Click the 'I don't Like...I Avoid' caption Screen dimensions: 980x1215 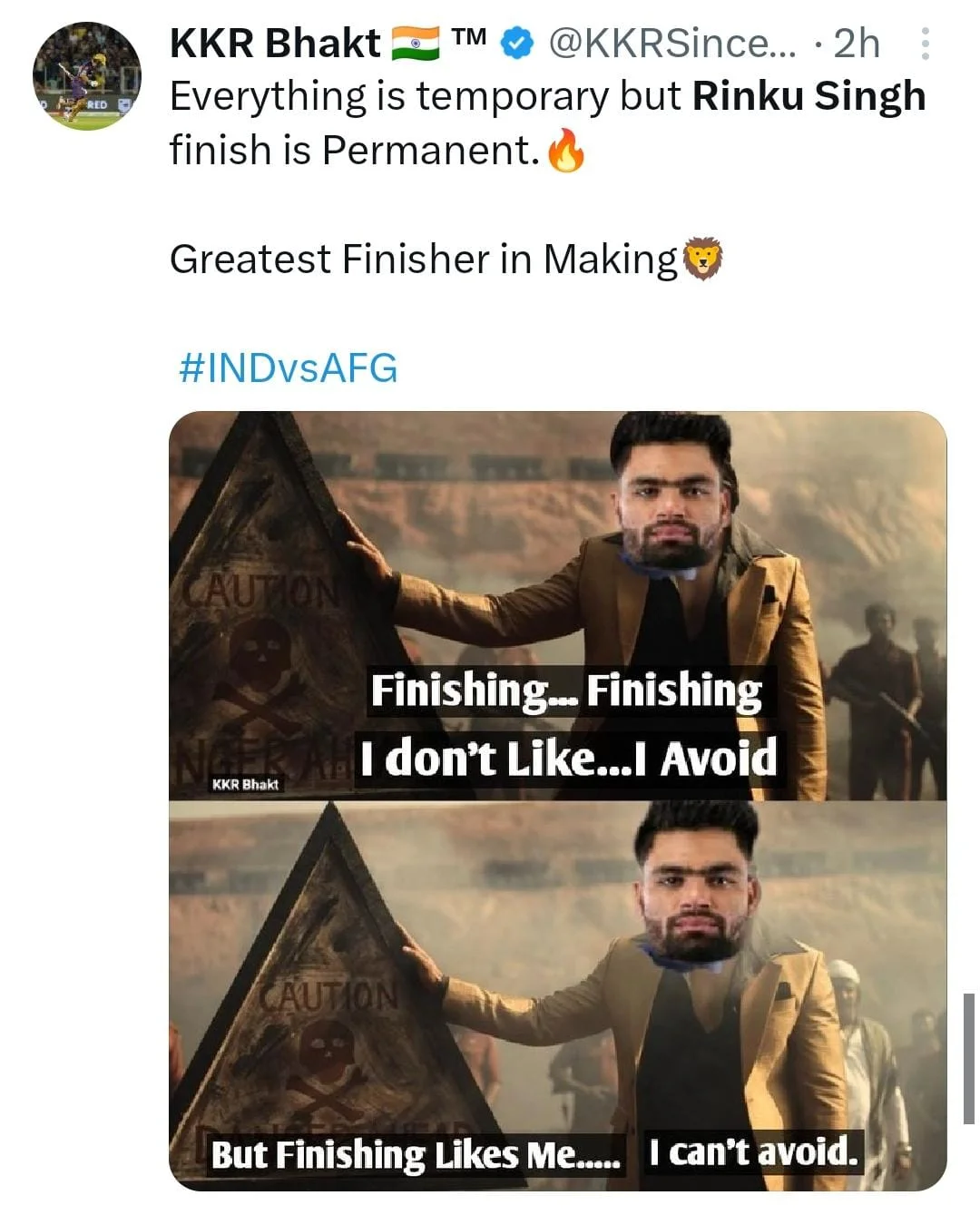(x=568, y=758)
